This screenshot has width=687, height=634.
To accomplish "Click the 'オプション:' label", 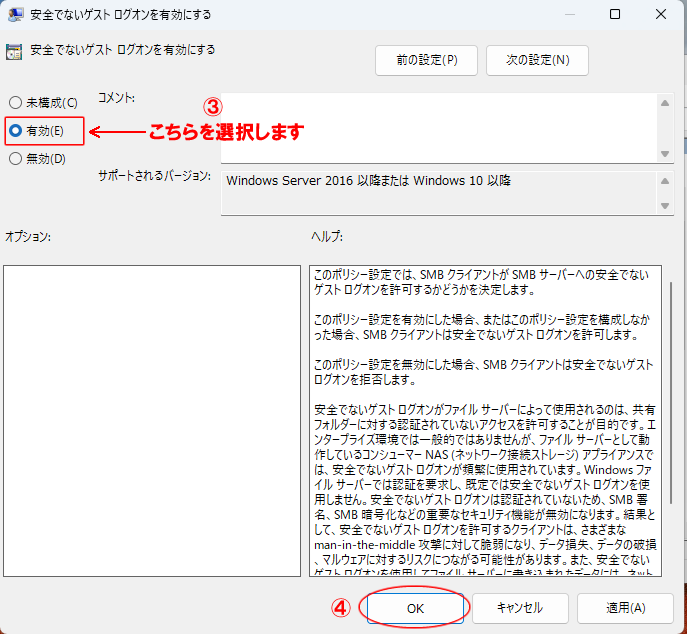I will click(x=28, y=237).
